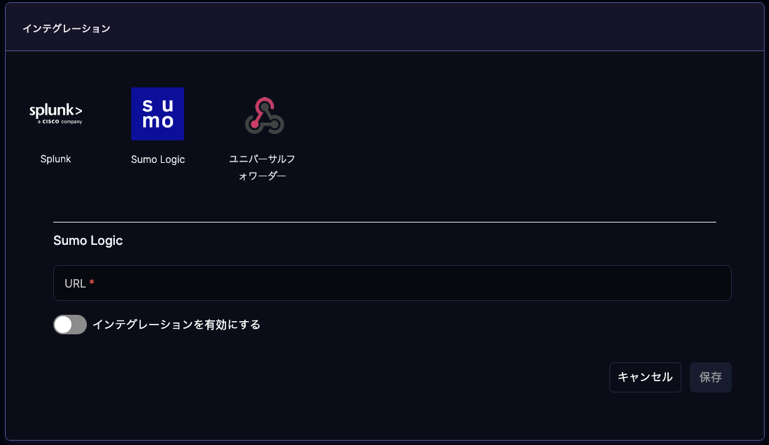
Task: Select the Splunk logo icon
Action: point(55,114)
